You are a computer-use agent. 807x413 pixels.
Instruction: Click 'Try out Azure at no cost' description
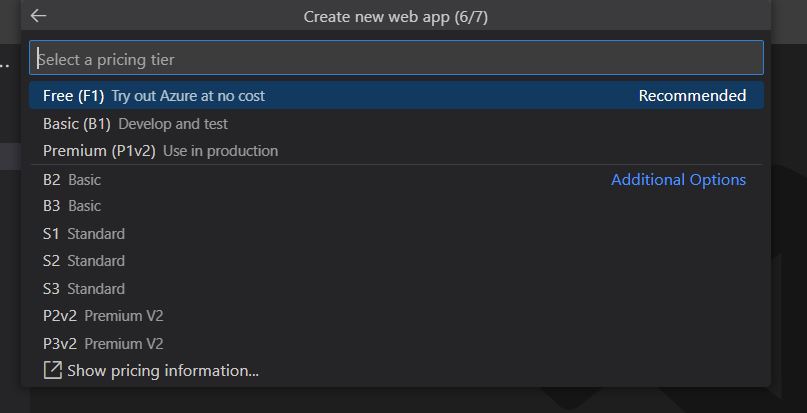[188, 96]
